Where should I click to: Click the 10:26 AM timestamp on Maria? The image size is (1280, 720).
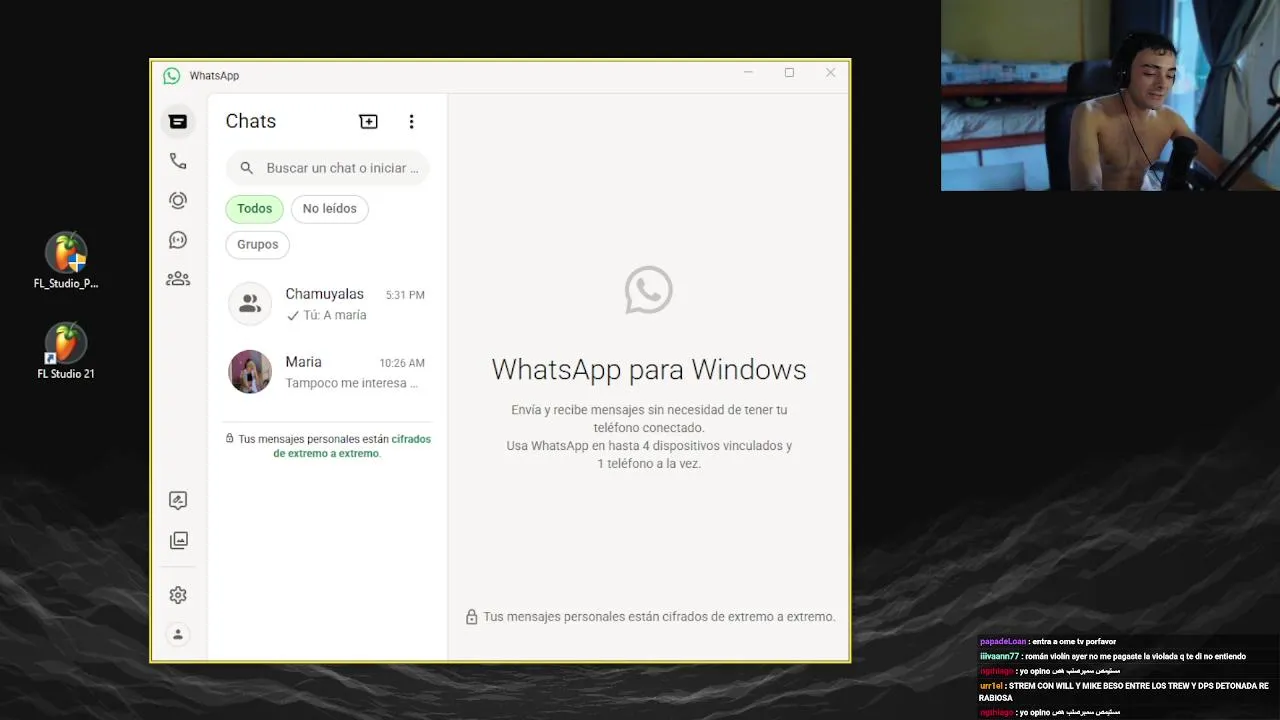tap(402, 363)
